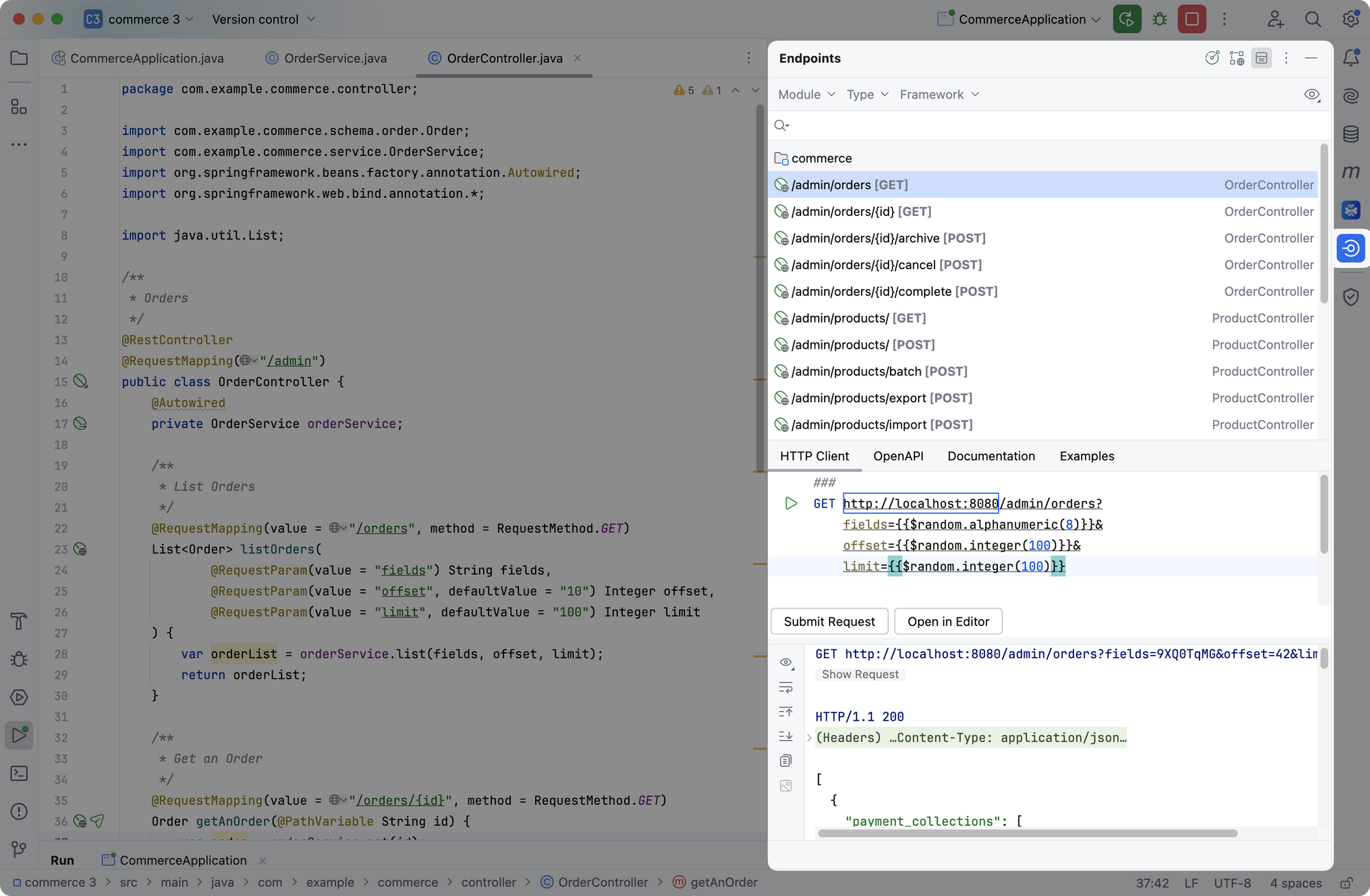This screenshot has height=896, width=1370.
Task: Stop the running CommerceApplication
Action: 1192,19
